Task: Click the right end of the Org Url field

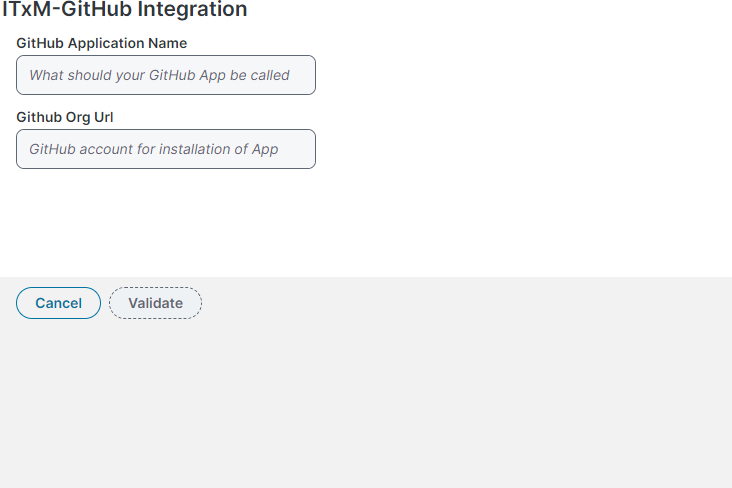Action: (x=303, y=149)
